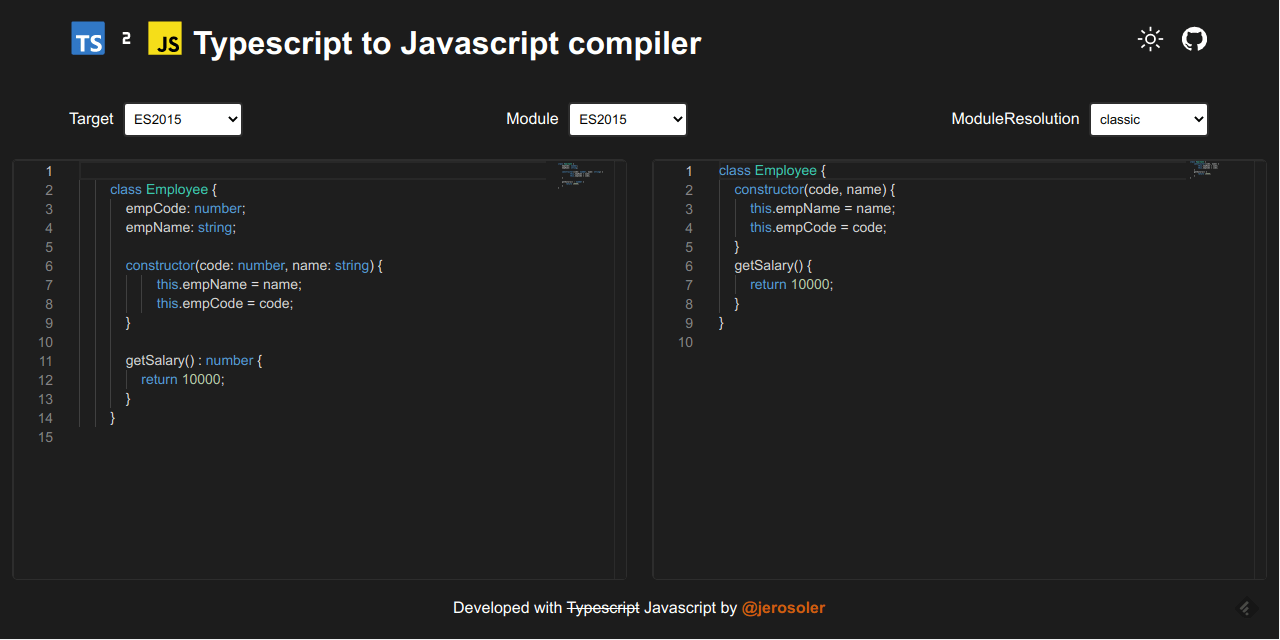This screenshot has height=640, width=1280.
Task: Open the GitHub repository icon
Action: tap(1194, 39)
